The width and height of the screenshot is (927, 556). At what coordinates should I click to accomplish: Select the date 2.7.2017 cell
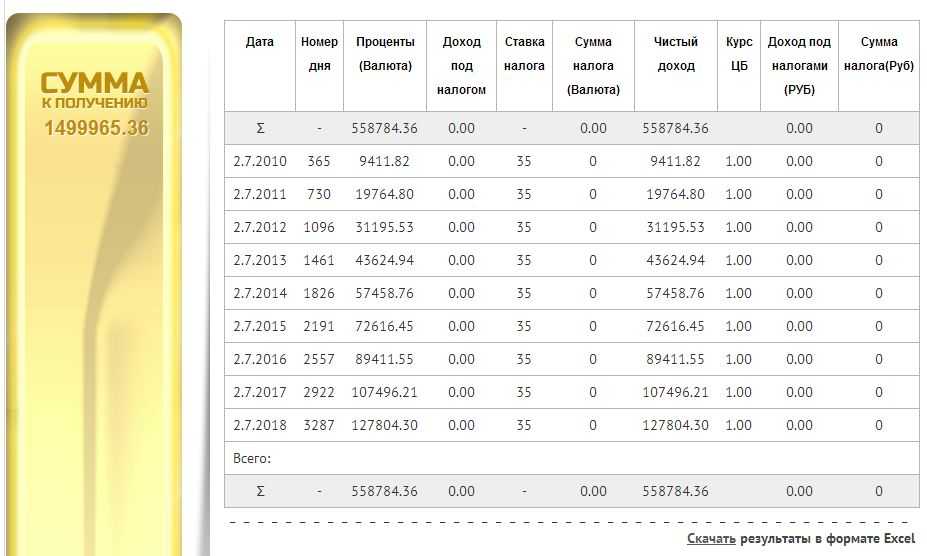click(260, 392)
